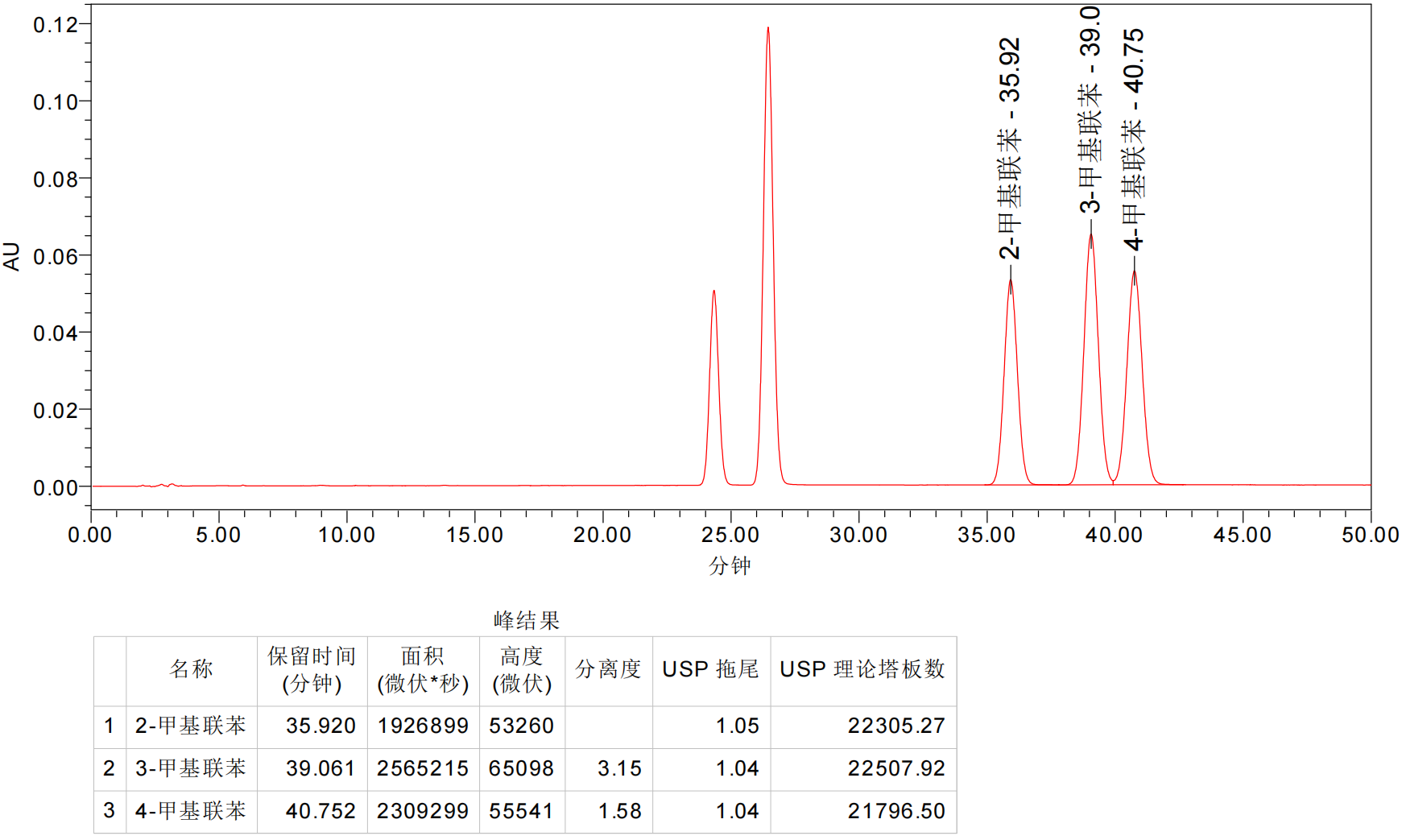The height and width of the screenshot is (840, 1402).
Task: Select the resolution value 3.15
Action: (619, 768)
